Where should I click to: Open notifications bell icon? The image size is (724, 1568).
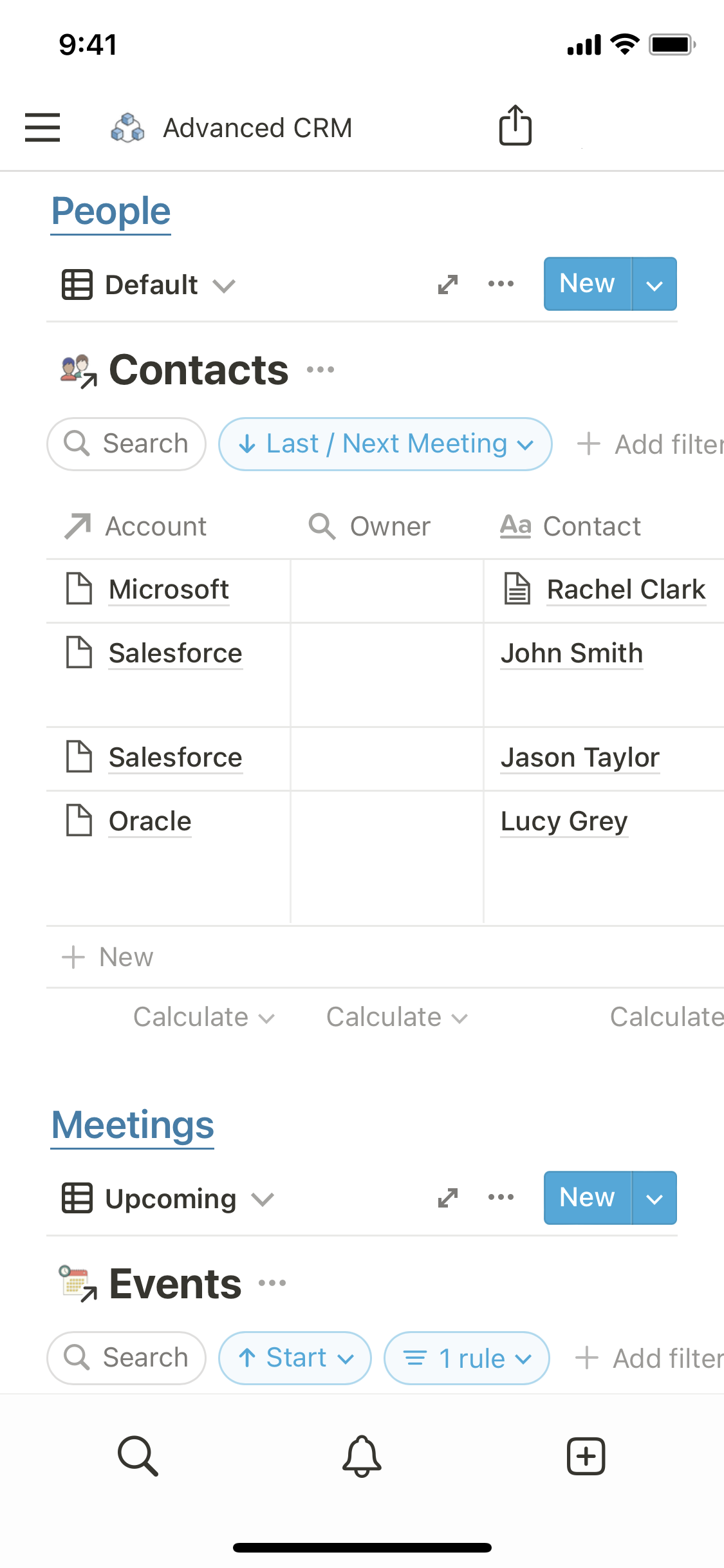point(362,1455)
